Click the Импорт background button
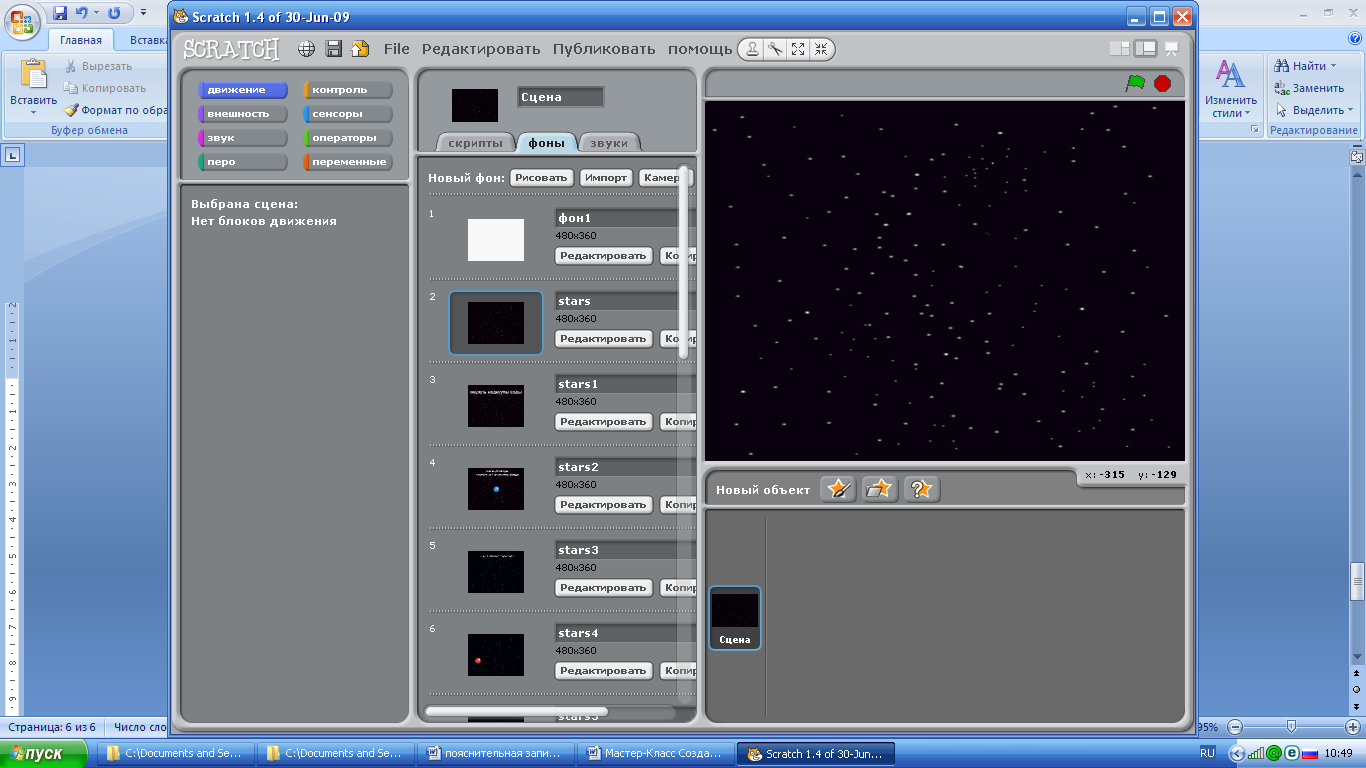This screenshot has height=768, width=1366. (607, 178)
